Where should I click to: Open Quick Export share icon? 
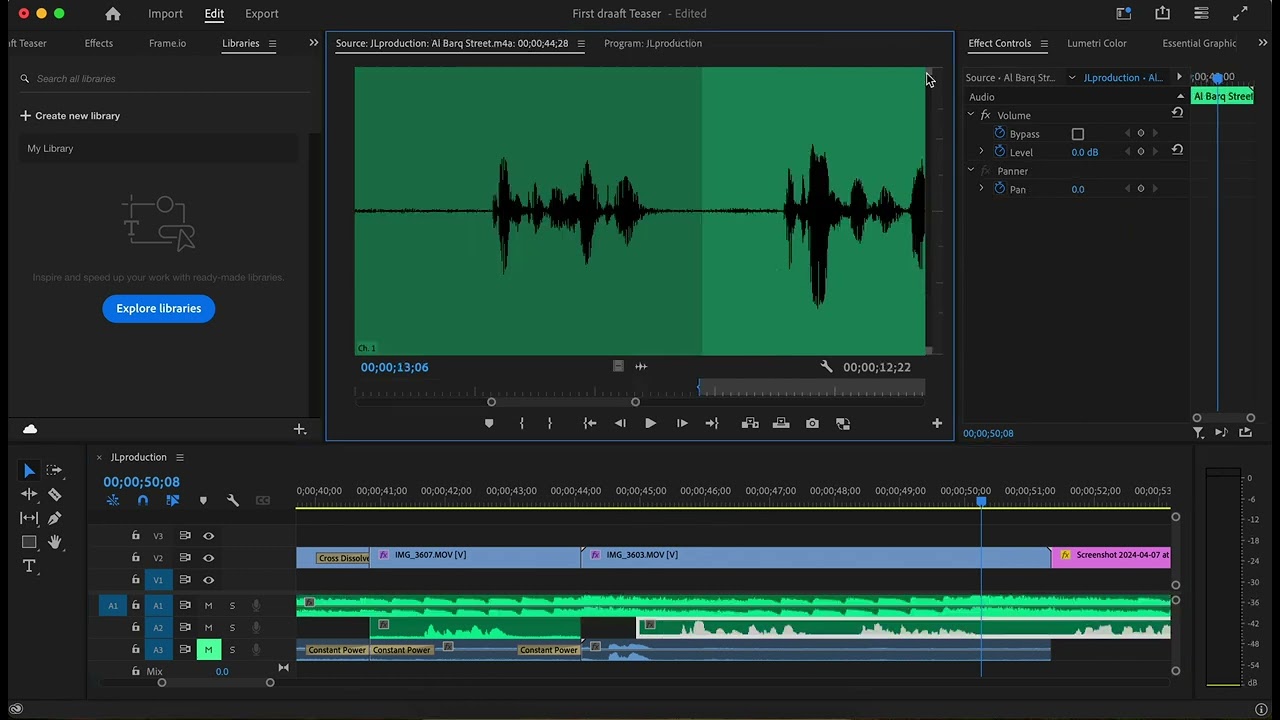tap(1162, 14)
